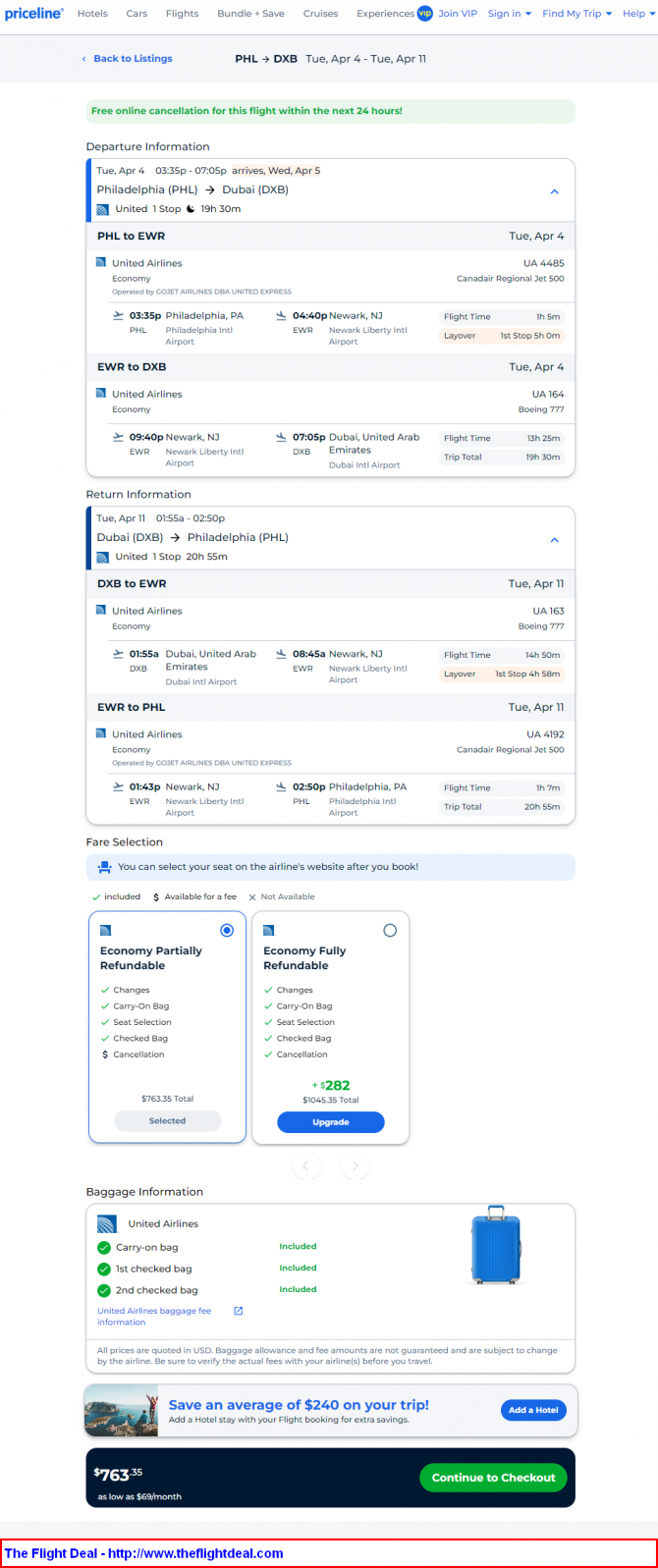The width and height of the screenshot is (658, 1568).
Task: Click the 1st checked bag green check icon
Action: [104, 1270]
